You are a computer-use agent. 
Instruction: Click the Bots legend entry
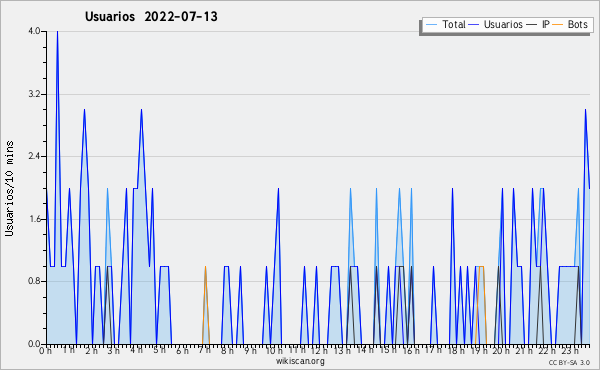[x=570, y=24]
